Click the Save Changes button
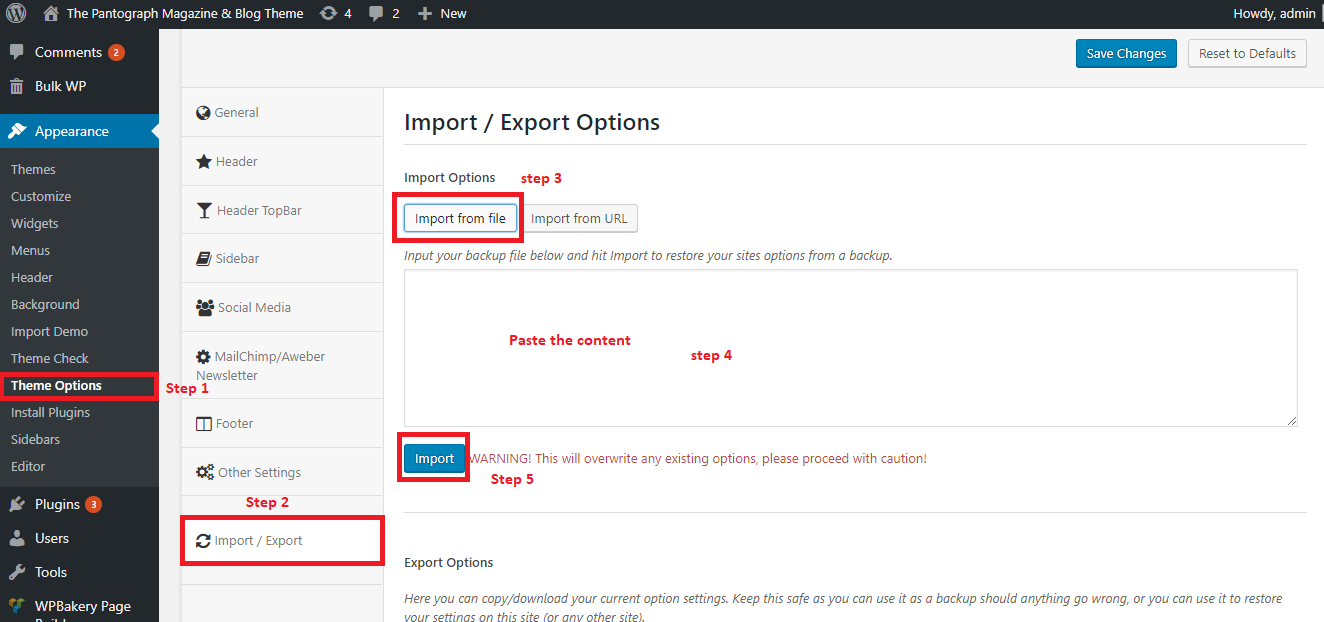This screenshot has width=1324, height=622. pos(1126,54)
